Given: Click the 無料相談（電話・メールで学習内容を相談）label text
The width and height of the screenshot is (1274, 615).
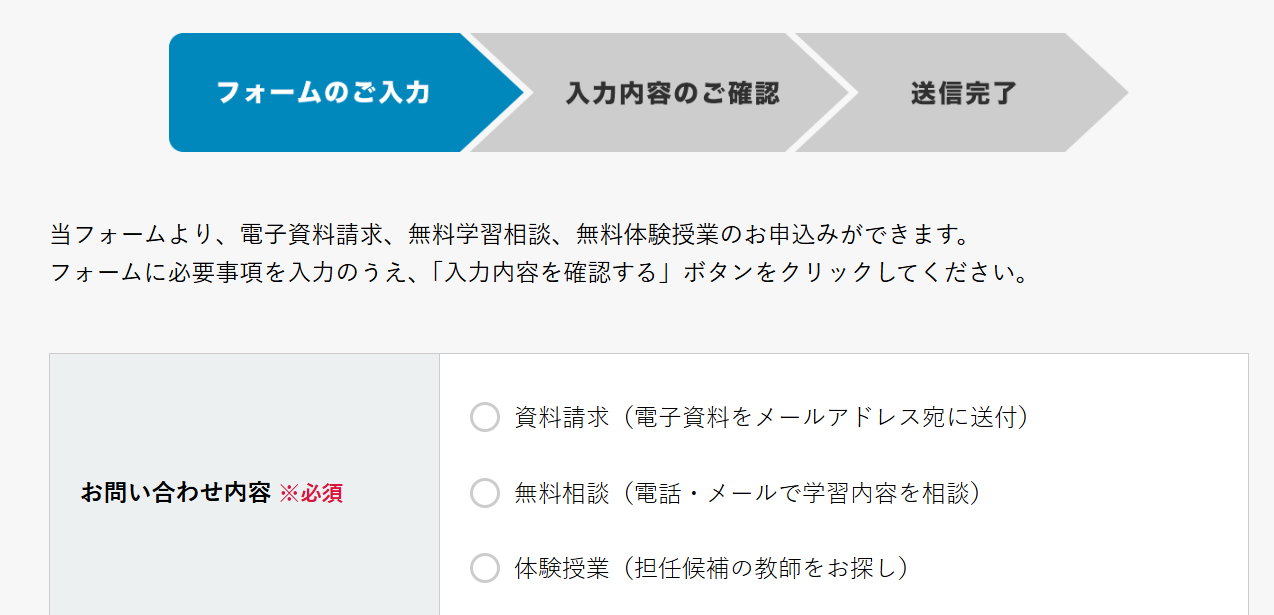Looking at the screenshot, I should tap(746, 493).
